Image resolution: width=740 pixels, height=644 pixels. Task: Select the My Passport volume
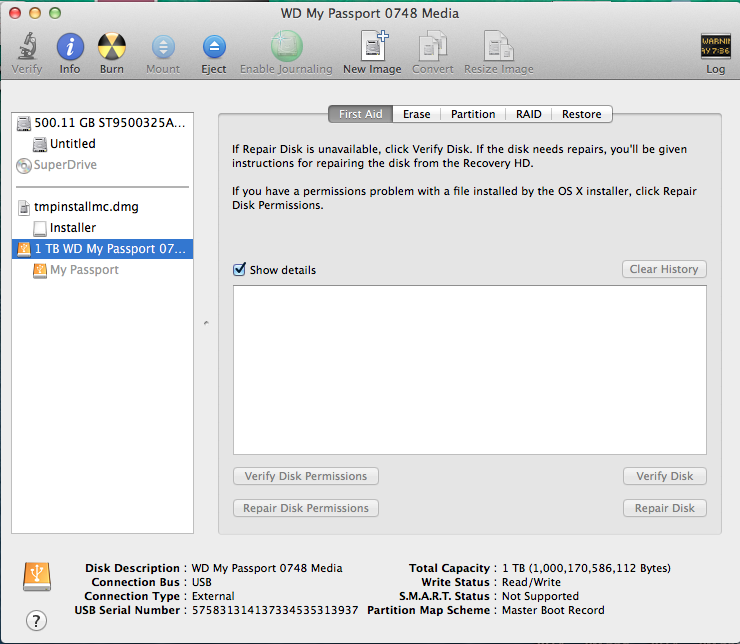click(x=102, y=270)
